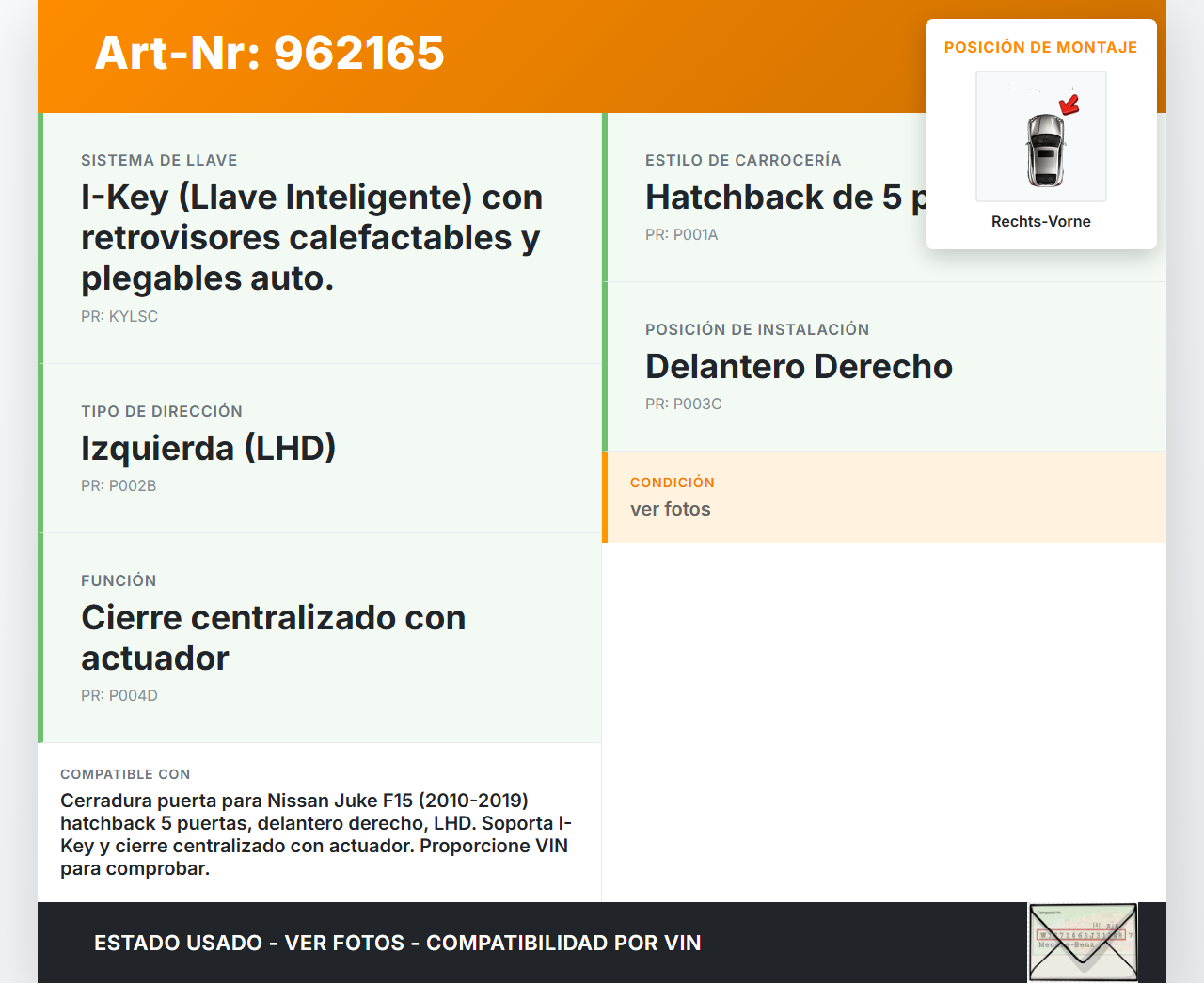Open the VIN envelope icon in footer
This screenshot has width=1204, height=984.
pos(1083,943)
